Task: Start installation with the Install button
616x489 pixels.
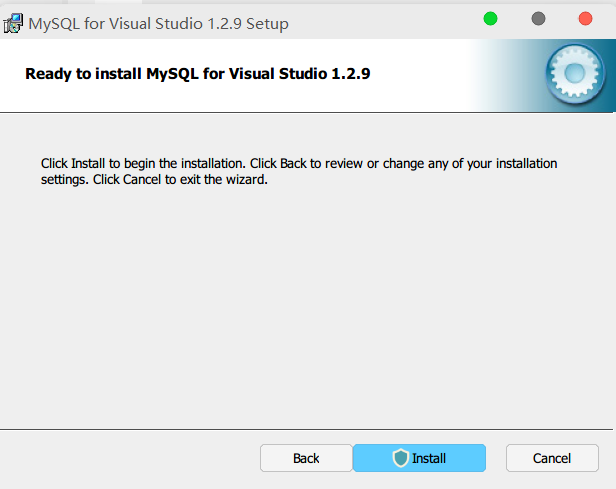Action: click(419, 458)
